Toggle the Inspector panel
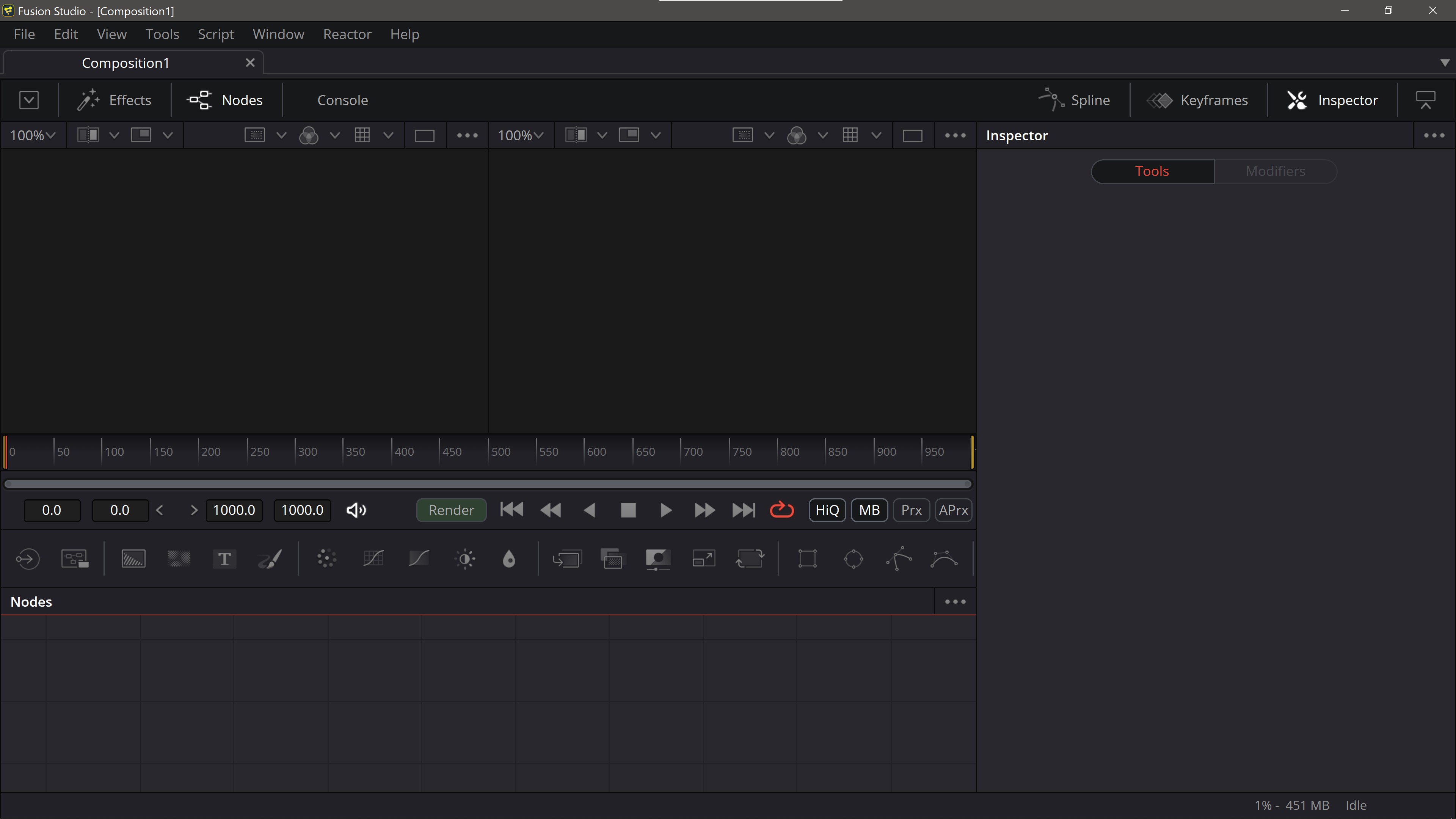 (1333, 100)
